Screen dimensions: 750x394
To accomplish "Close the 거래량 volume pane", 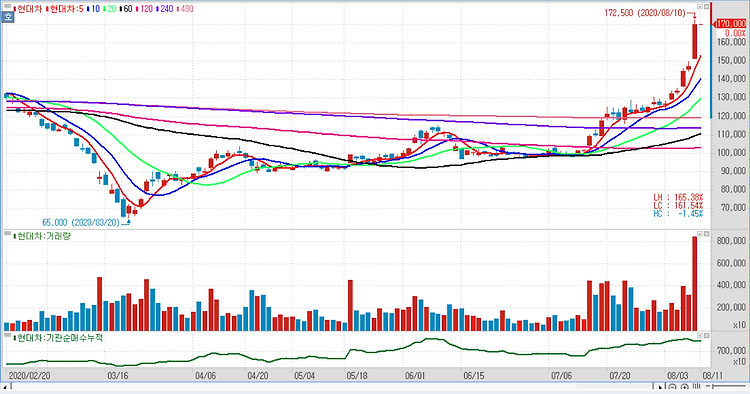I will click(x=706, y=234).
